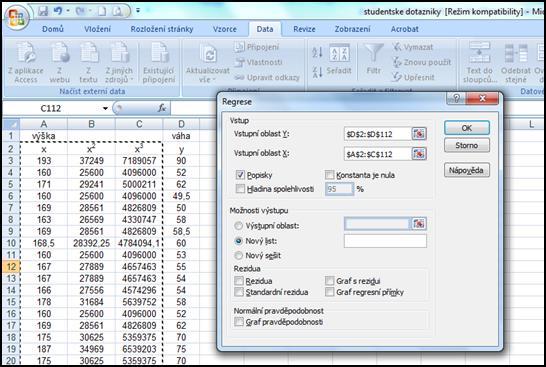This screenshot has width=546, height=367.
Task: Check the Standardní rezidua checkbox
Action: coord(239,292)
